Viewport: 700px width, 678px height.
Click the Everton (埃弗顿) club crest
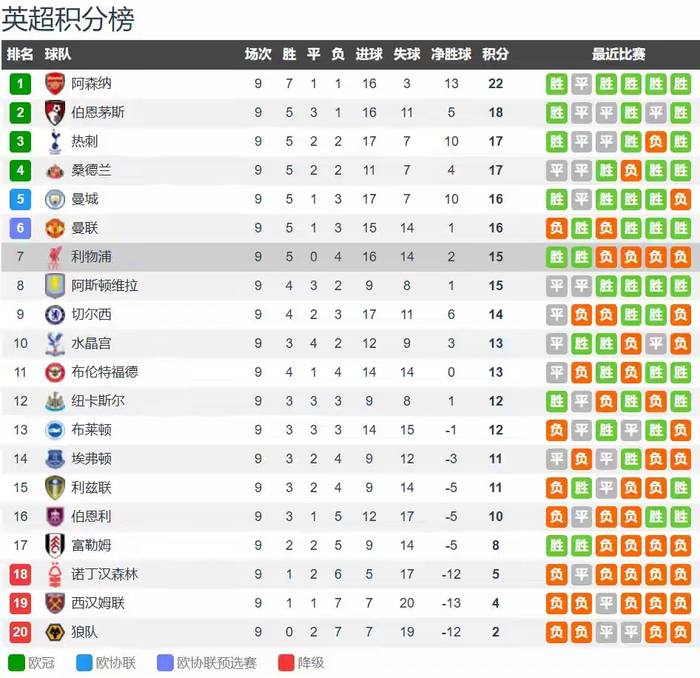click(55, 459)
